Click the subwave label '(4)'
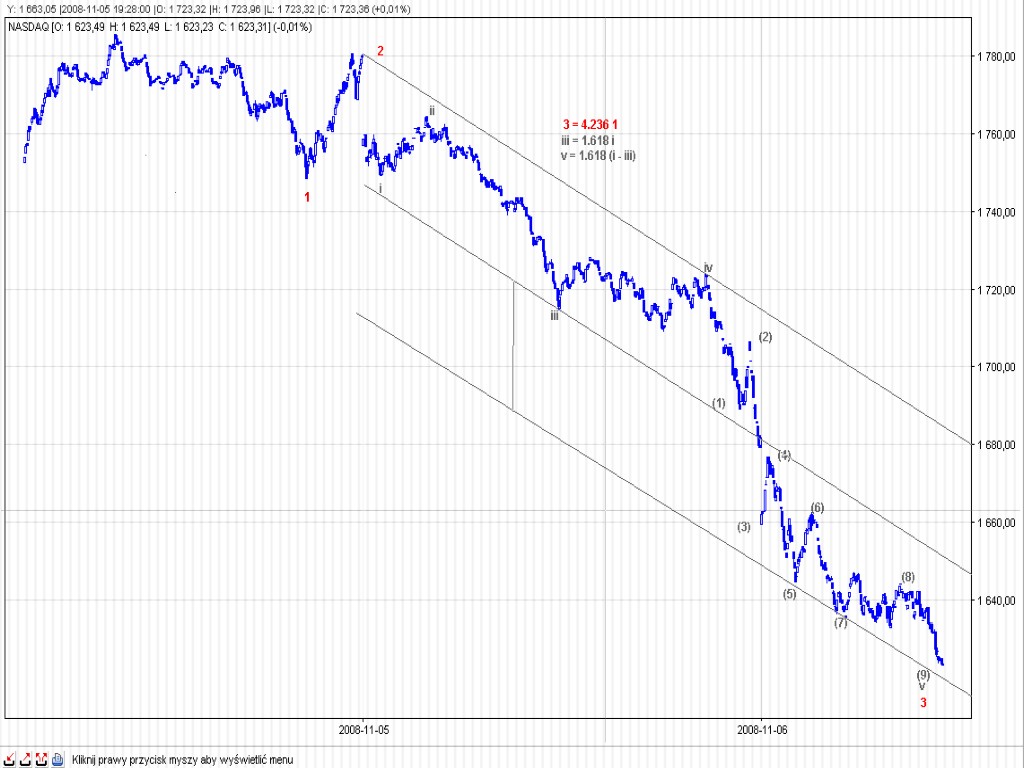1024x768 pixels. click(x=784, y=455)
